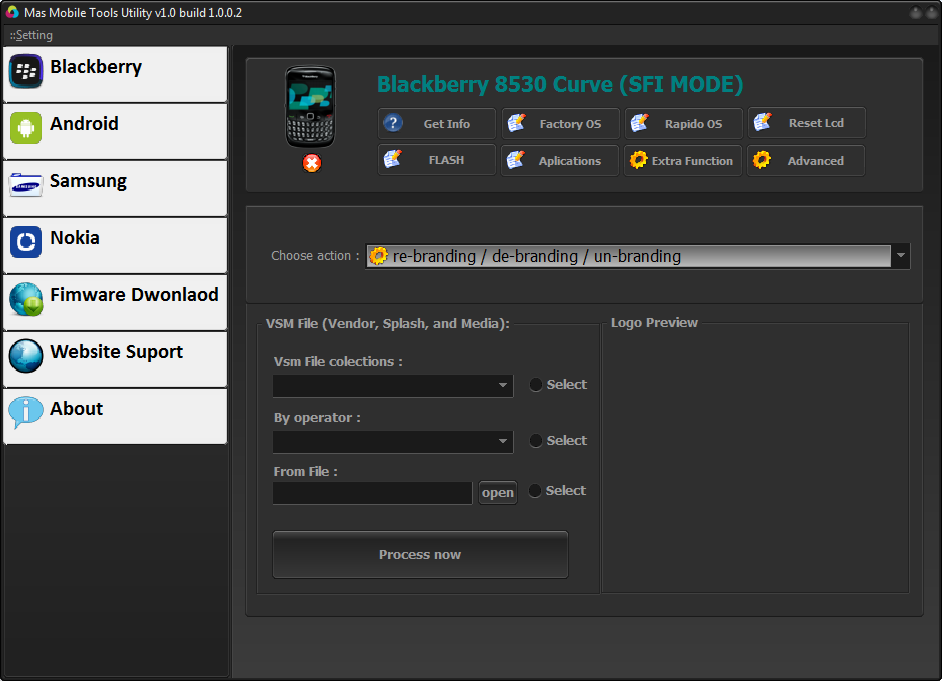Screen dimensions: 942x681
Task: Click the Reset Lcd button
Action: (807, 123)
